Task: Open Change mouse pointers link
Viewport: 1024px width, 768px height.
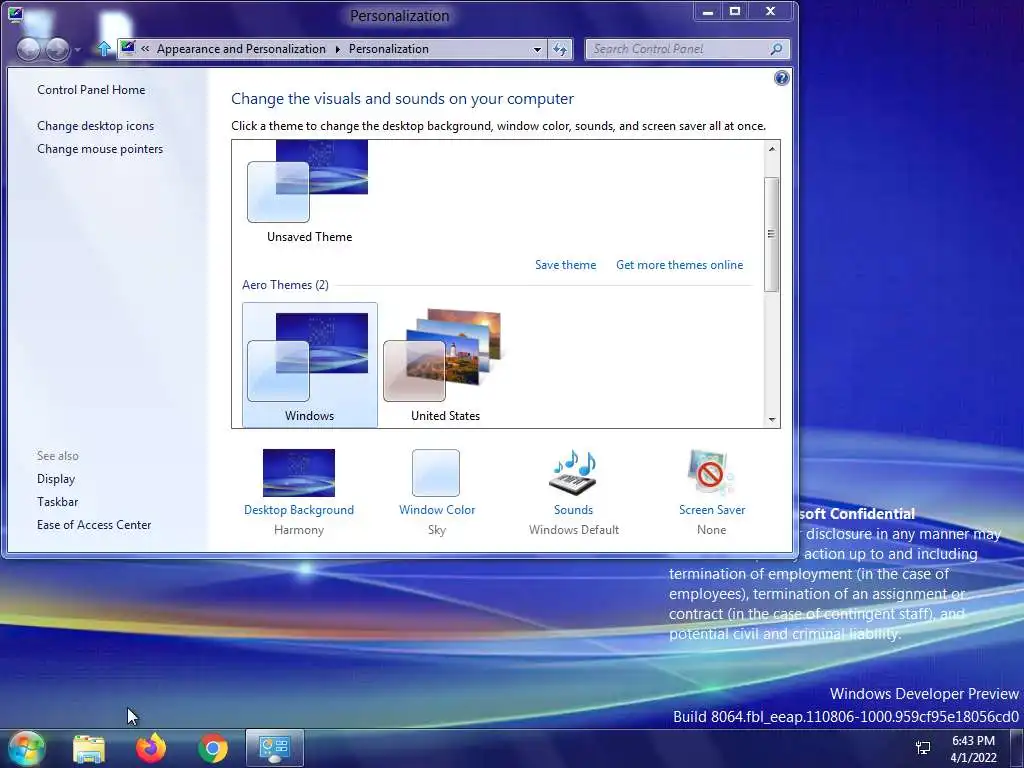Action: tap(100, 149)
